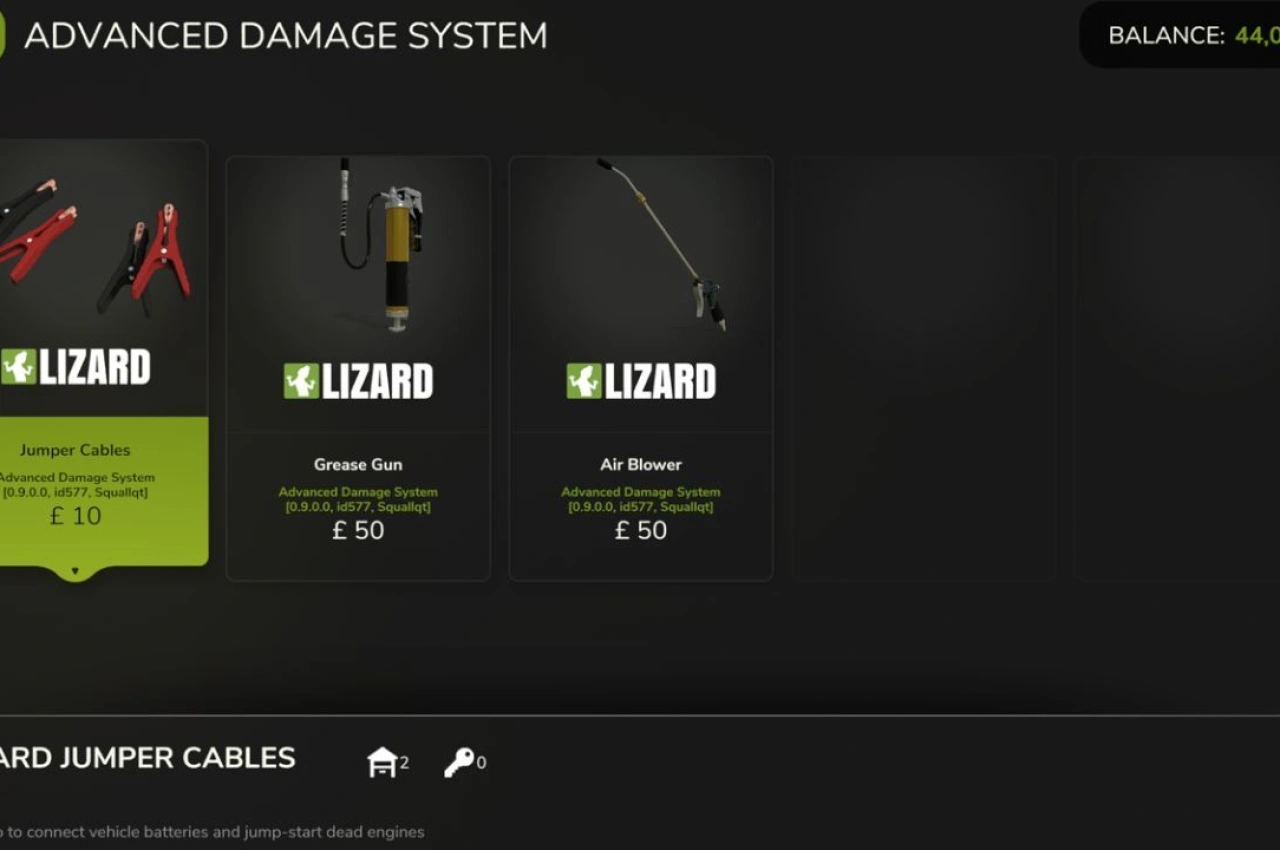Click the yellow grease gun picture
Viewport: 1280px width, 850px height.
click(383, 245)
